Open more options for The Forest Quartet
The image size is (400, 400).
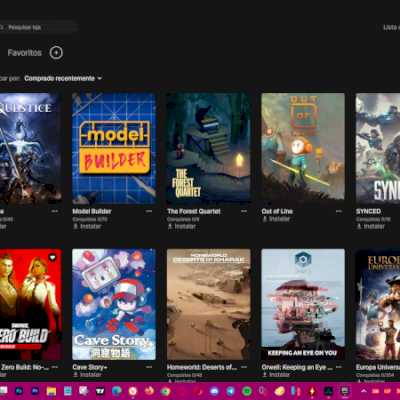244,211
